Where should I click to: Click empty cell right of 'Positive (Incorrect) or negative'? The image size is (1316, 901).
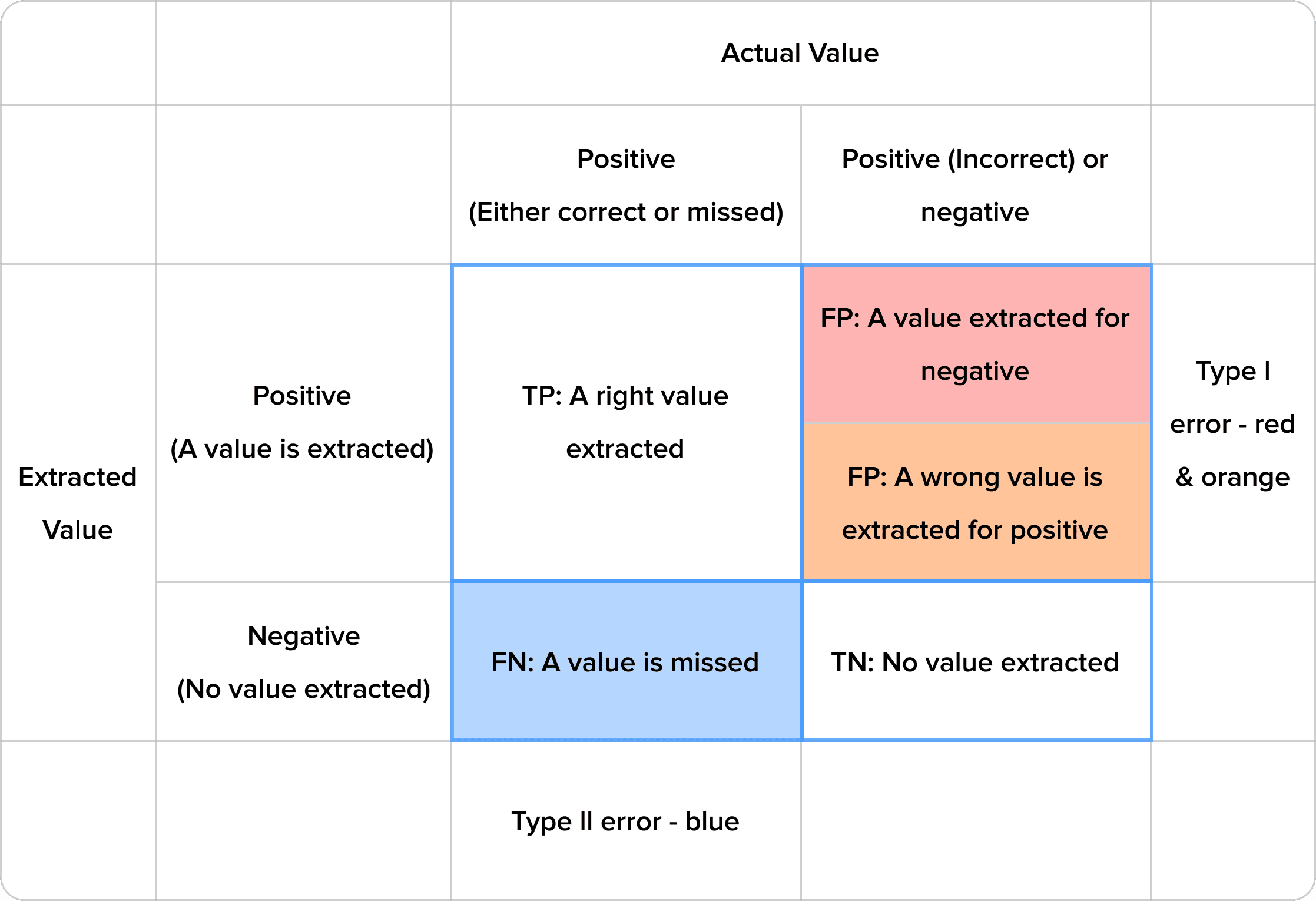1232,185
